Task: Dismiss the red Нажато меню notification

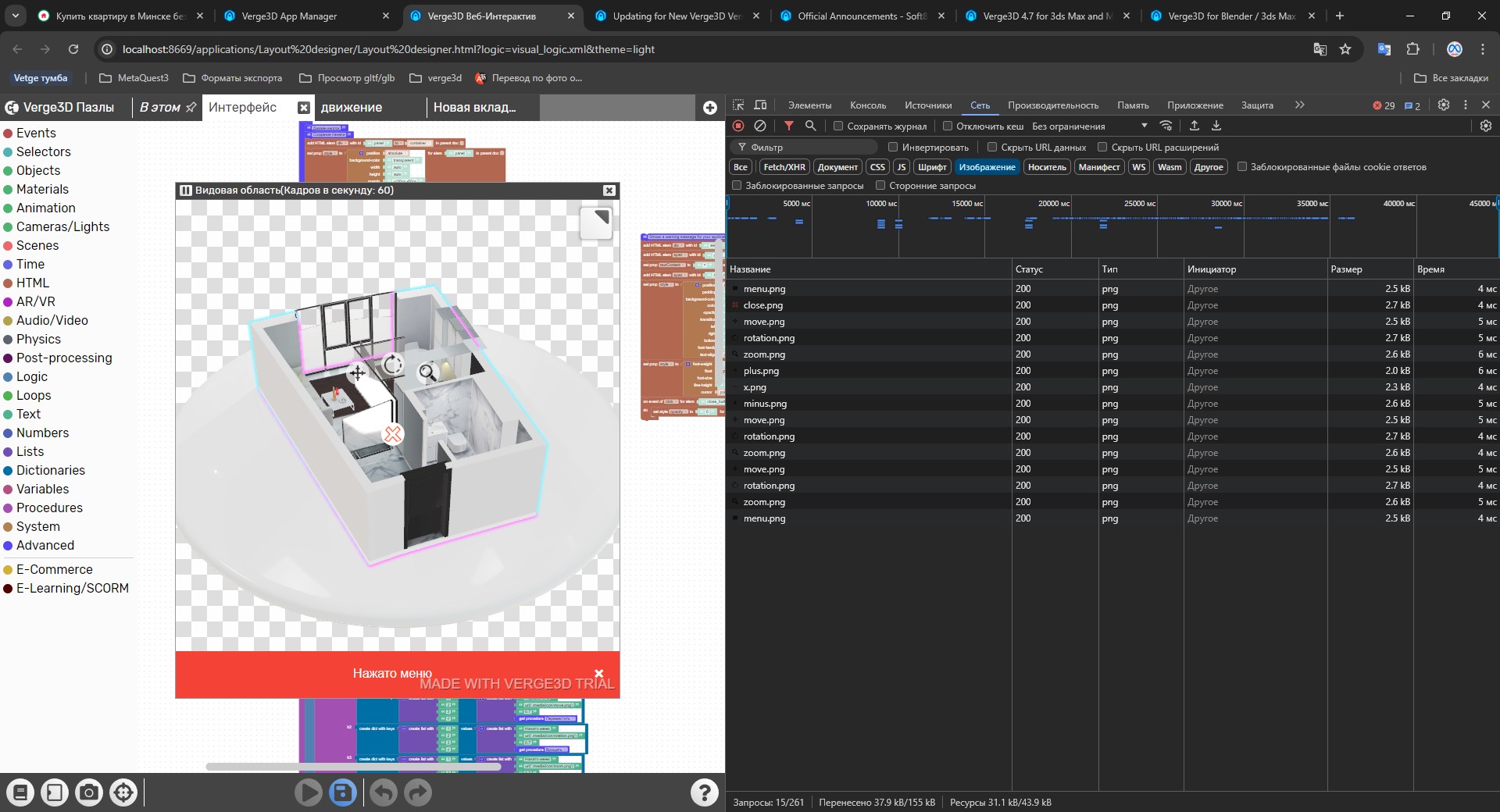Action: (x=598, y=673)
